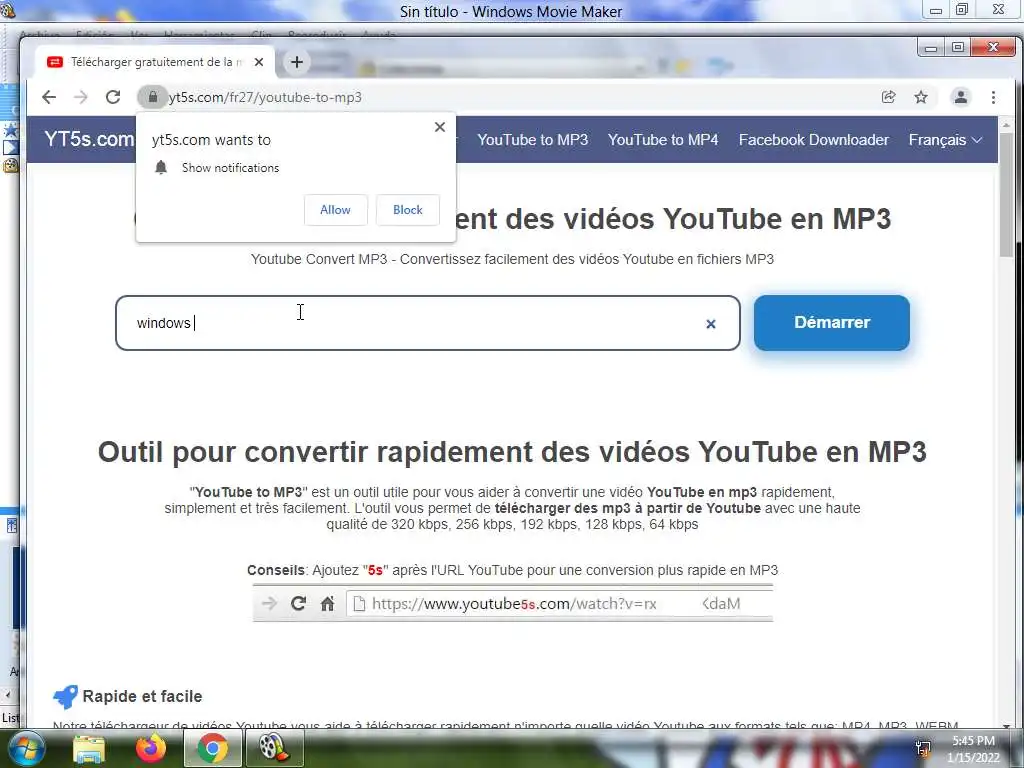The image size is (1024, 768).
Task: Open File Explorer from the taskbar
Action: [89, 748]
